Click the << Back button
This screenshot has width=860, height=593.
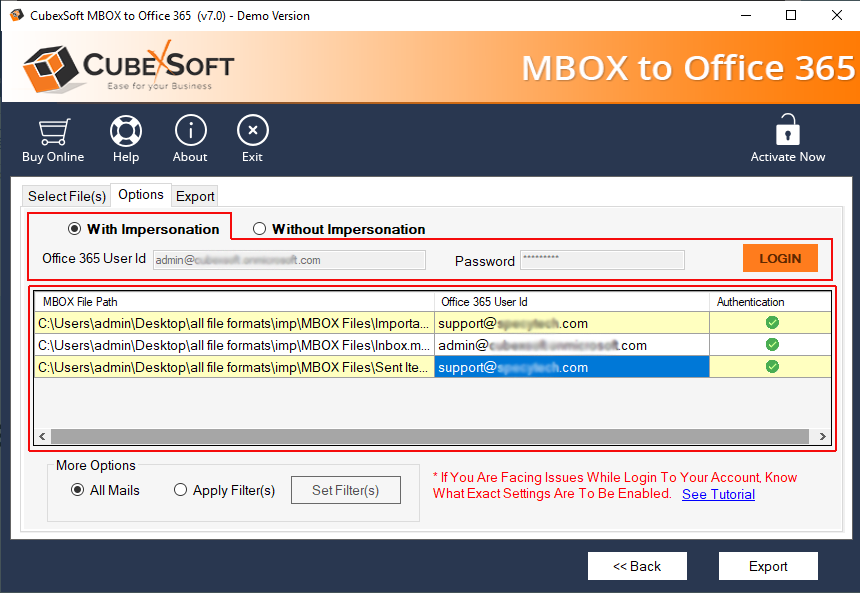point(637,566)
